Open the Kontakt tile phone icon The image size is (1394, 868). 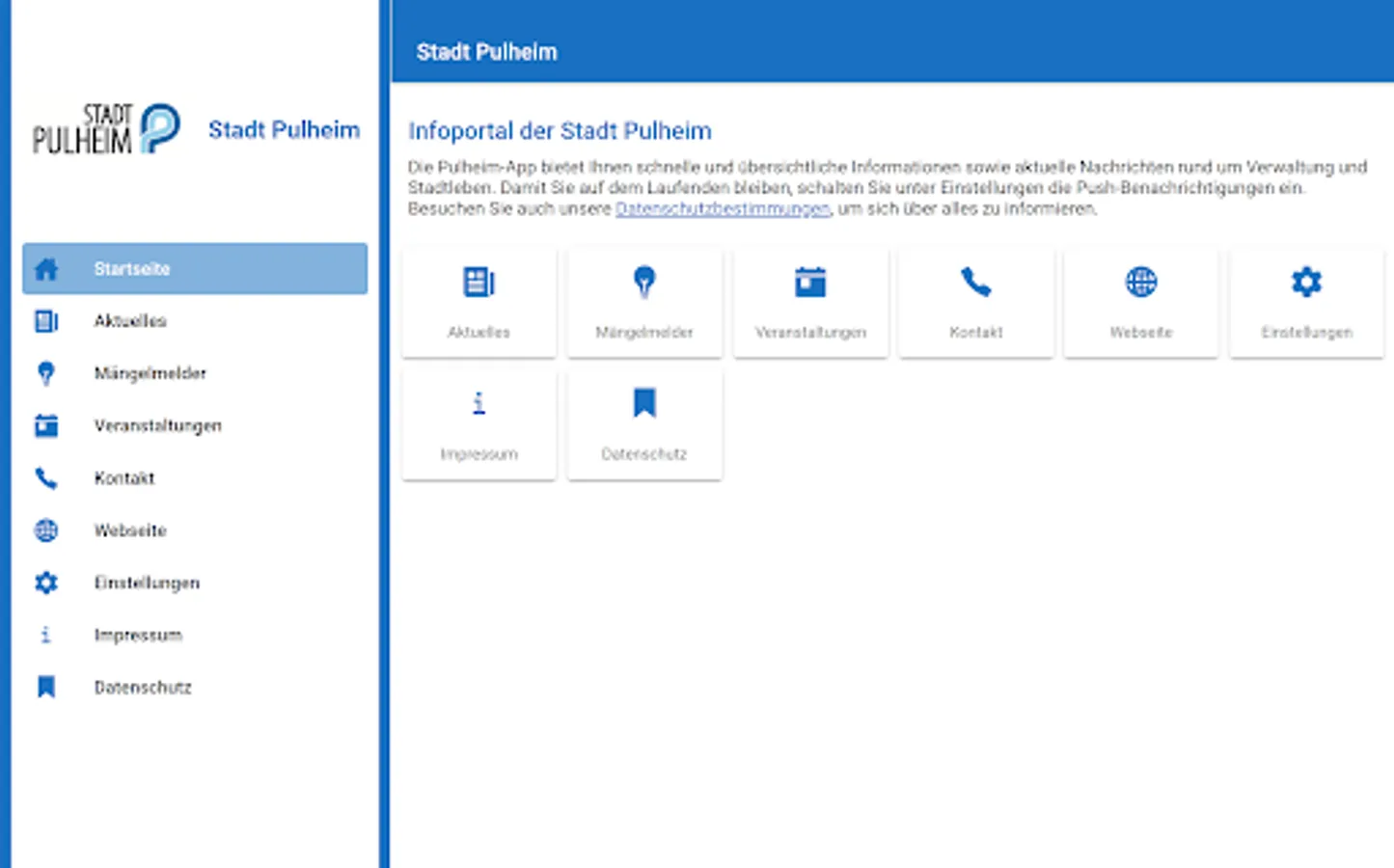click(976, 283)
